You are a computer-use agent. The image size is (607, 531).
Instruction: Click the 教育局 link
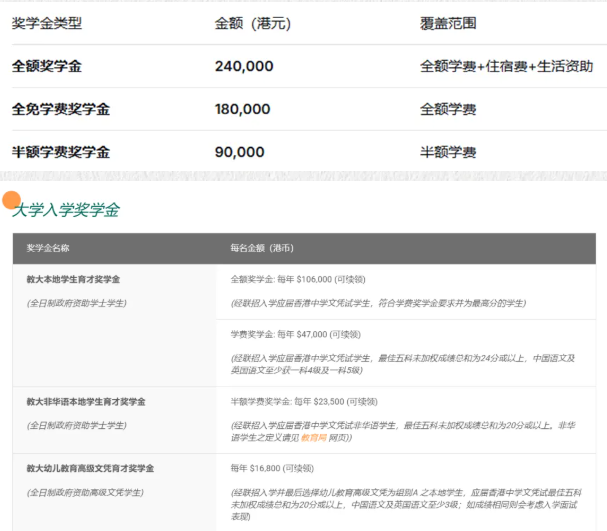[314, 438]
